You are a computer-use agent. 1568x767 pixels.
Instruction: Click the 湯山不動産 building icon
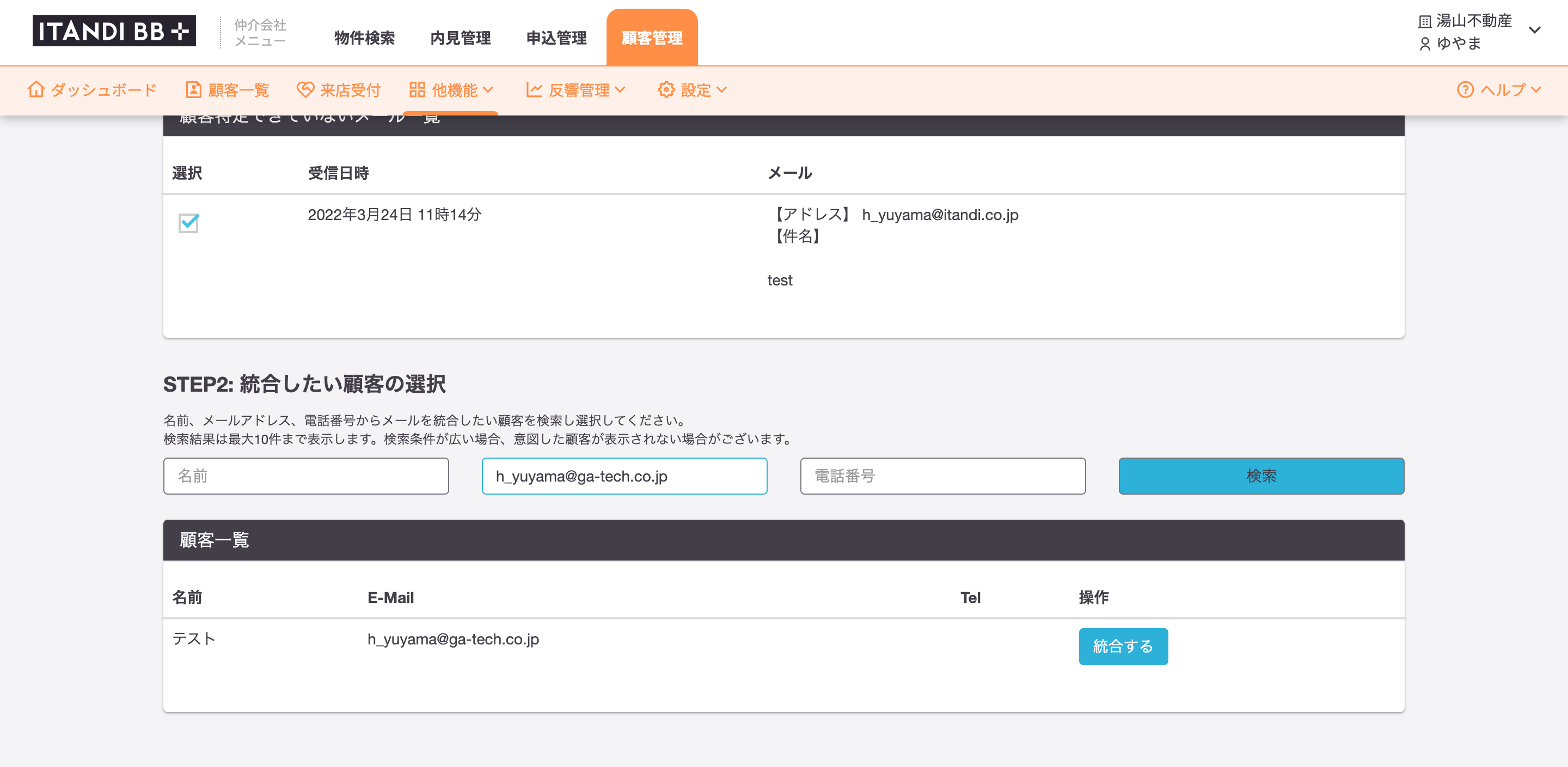1424,22
